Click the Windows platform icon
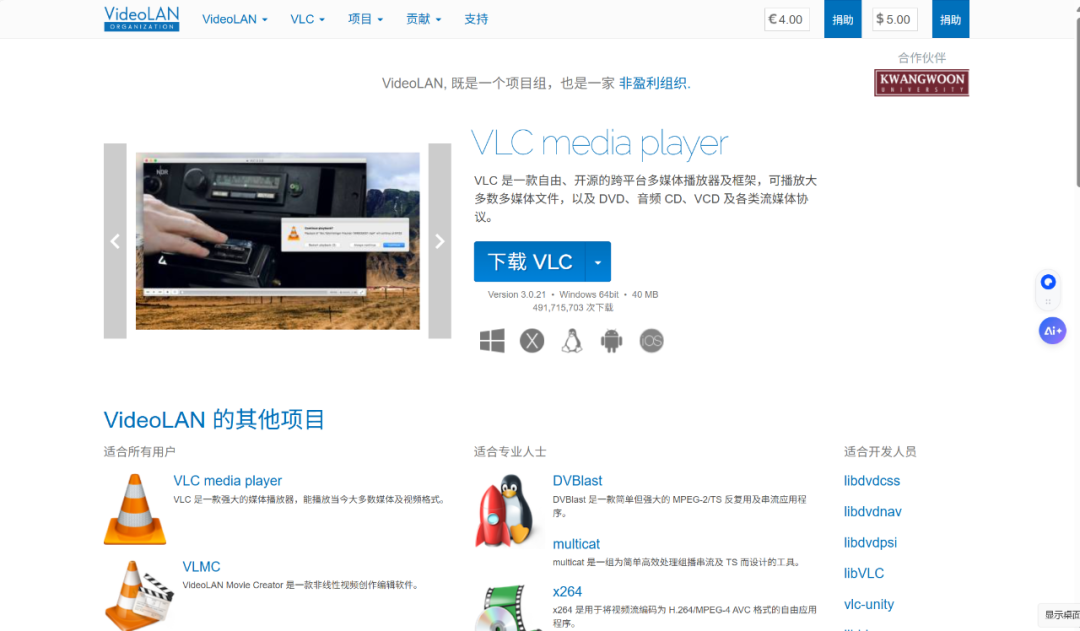Viewport: 1080px width, 631px height. point(492,341)
